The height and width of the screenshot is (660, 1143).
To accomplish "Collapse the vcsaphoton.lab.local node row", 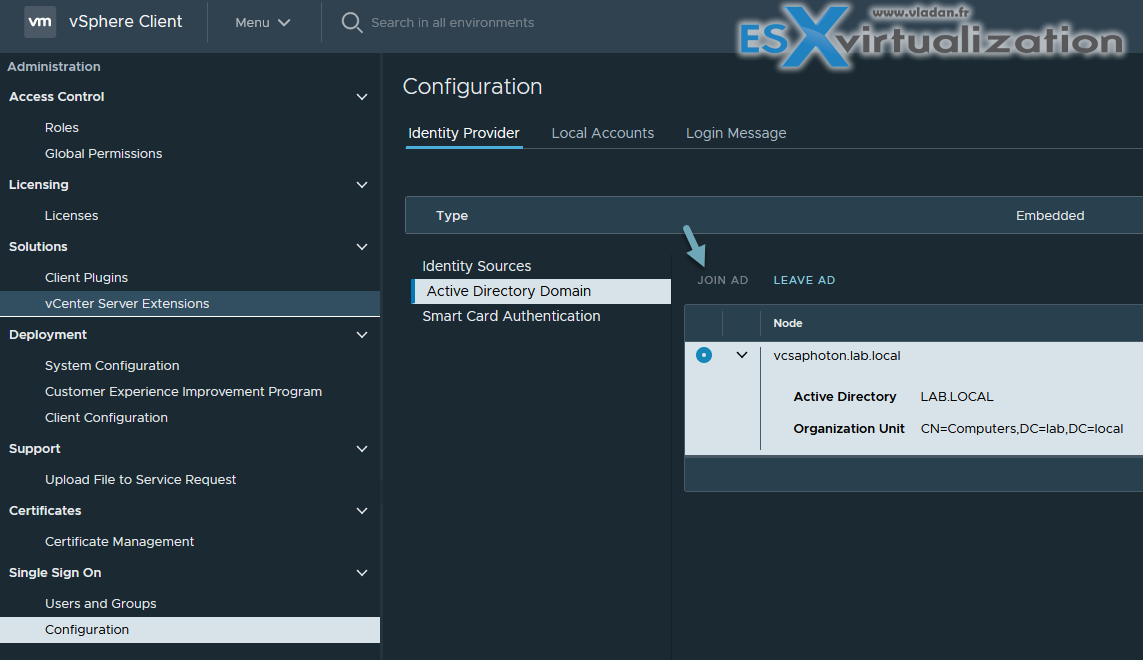I will coord(742,355).
